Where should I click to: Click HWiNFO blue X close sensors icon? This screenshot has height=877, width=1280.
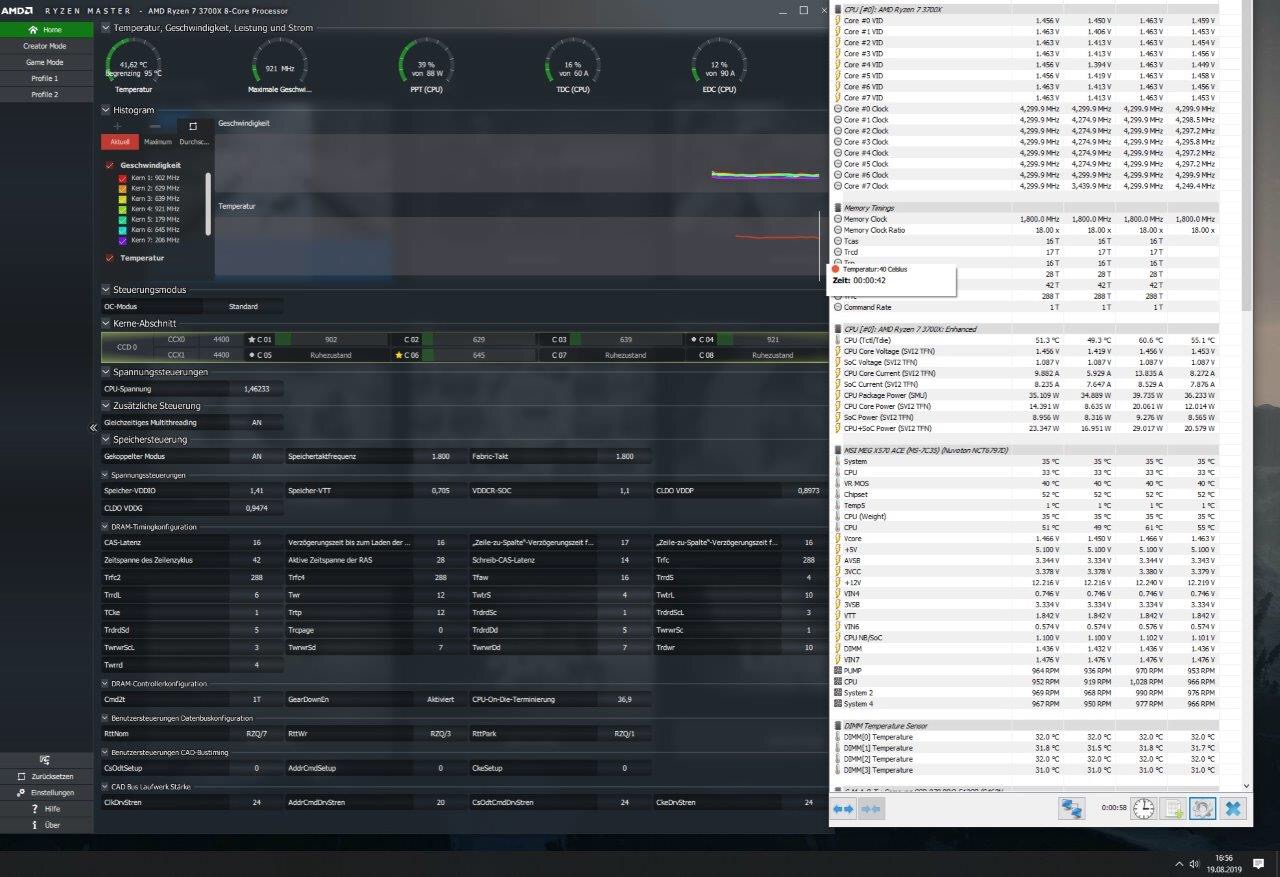point(1234,808)
